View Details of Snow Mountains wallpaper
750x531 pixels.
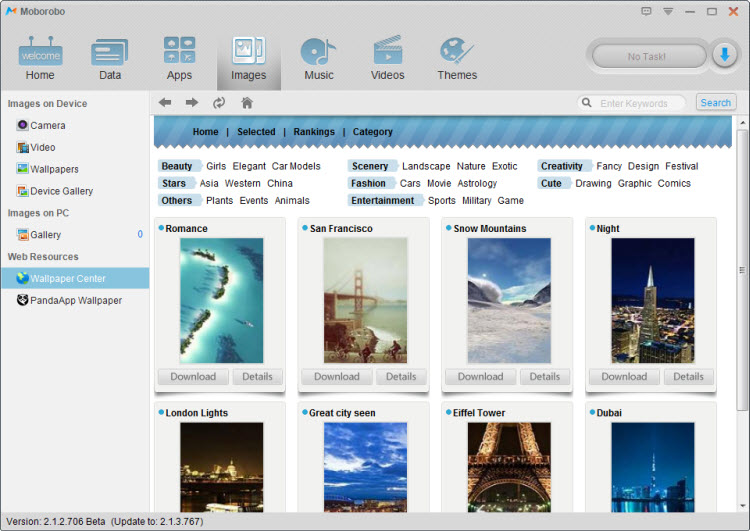tap(544, 376)
